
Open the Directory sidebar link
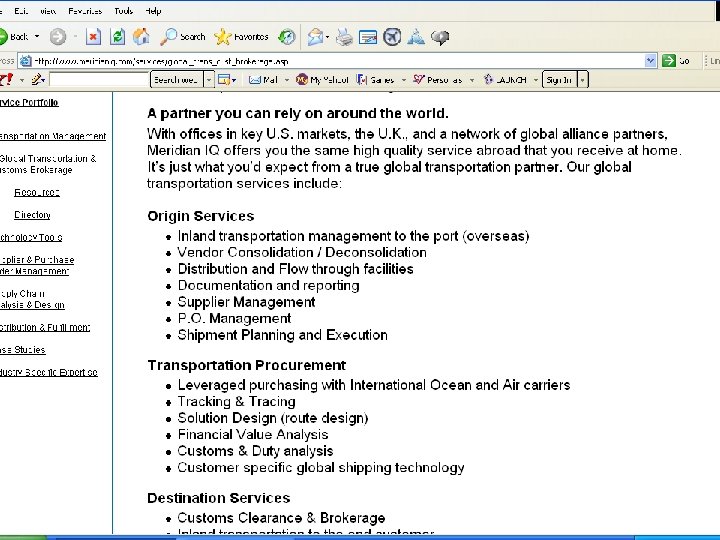32,215
